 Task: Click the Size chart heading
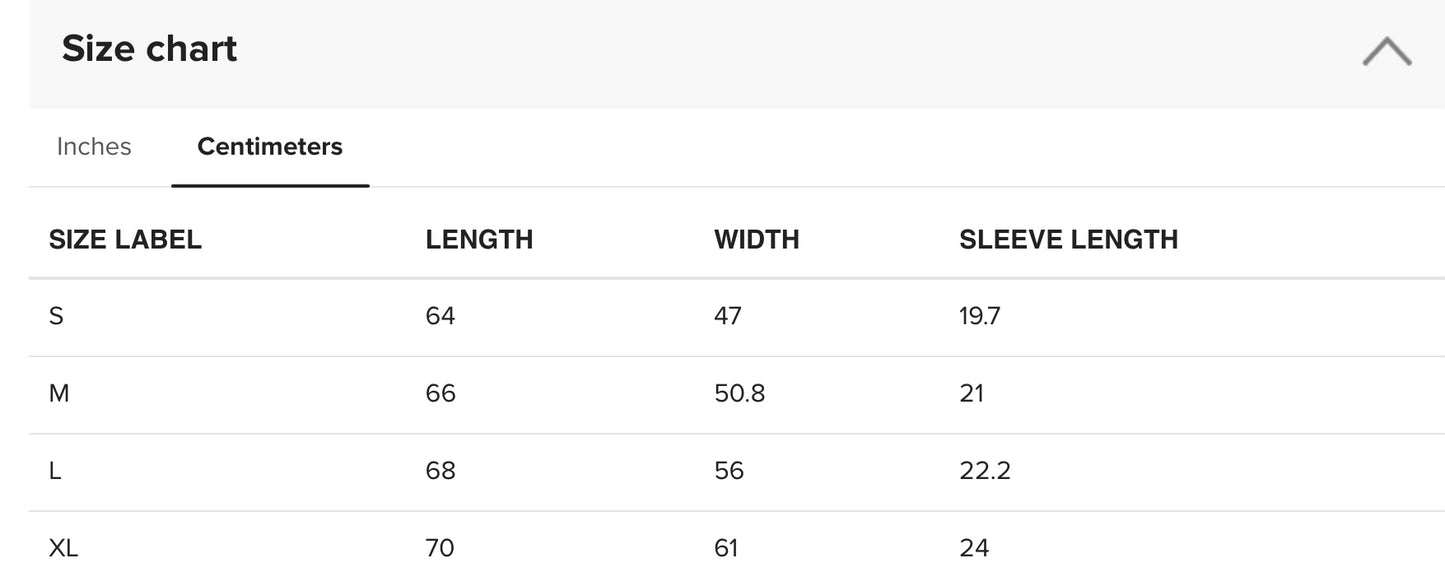(149, 49)
